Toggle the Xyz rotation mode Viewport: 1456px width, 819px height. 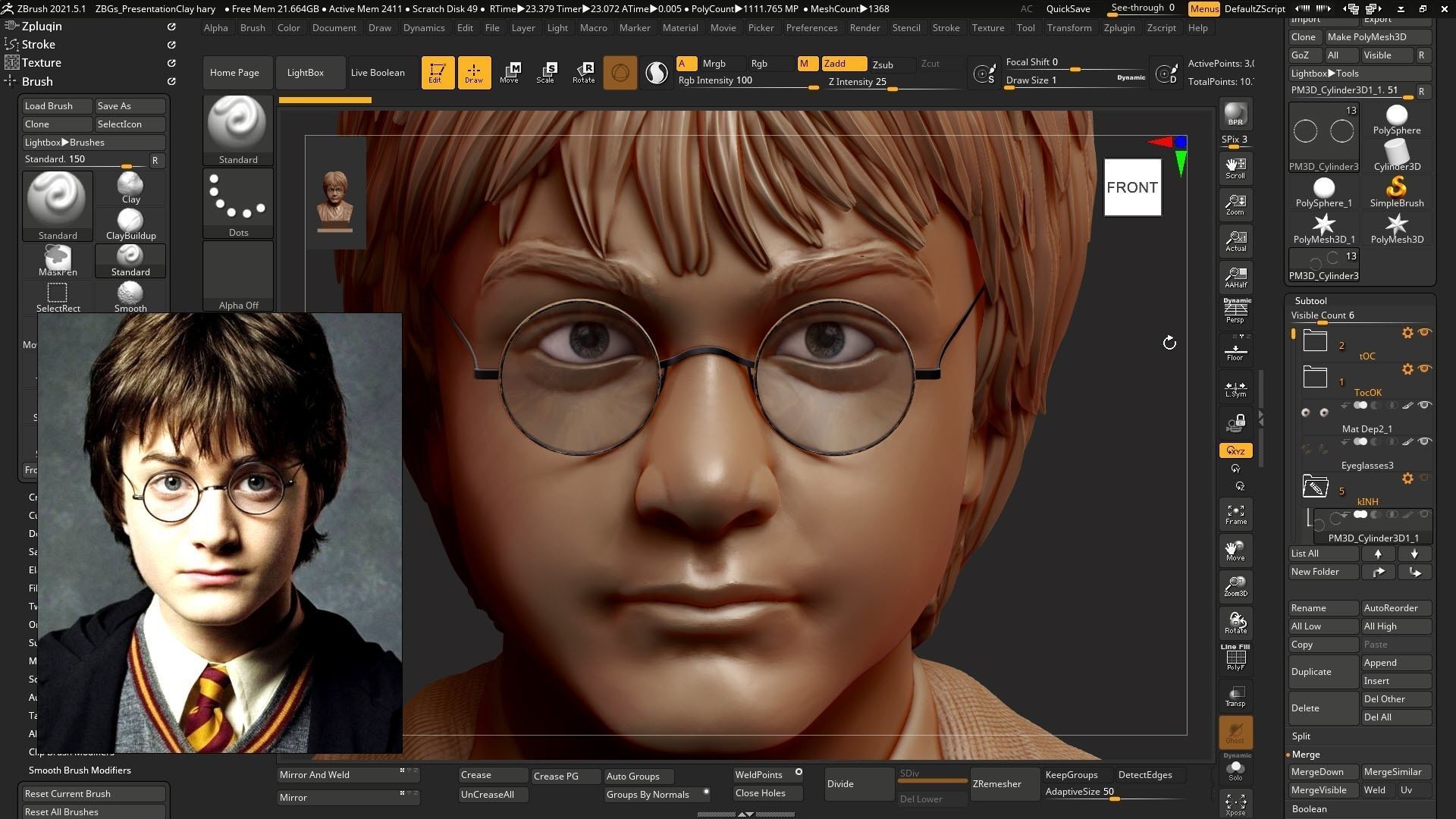pos(1235,450)
